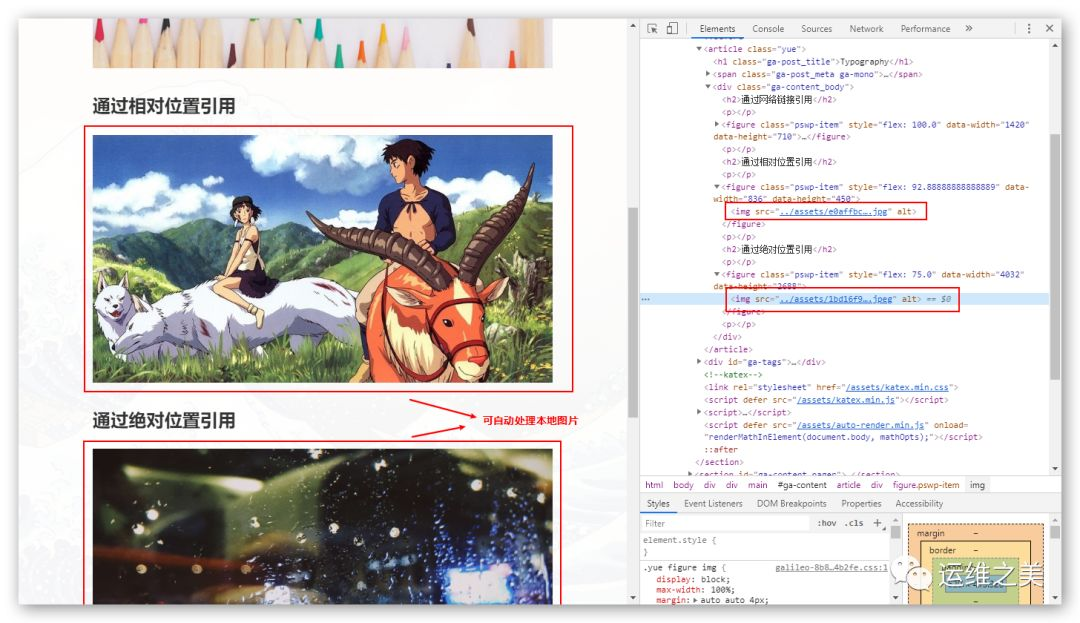Expand the margin shorthand triangle in styles
Image resolution: width=1080 pixels, height=623 pixels.
pos(695,600)
